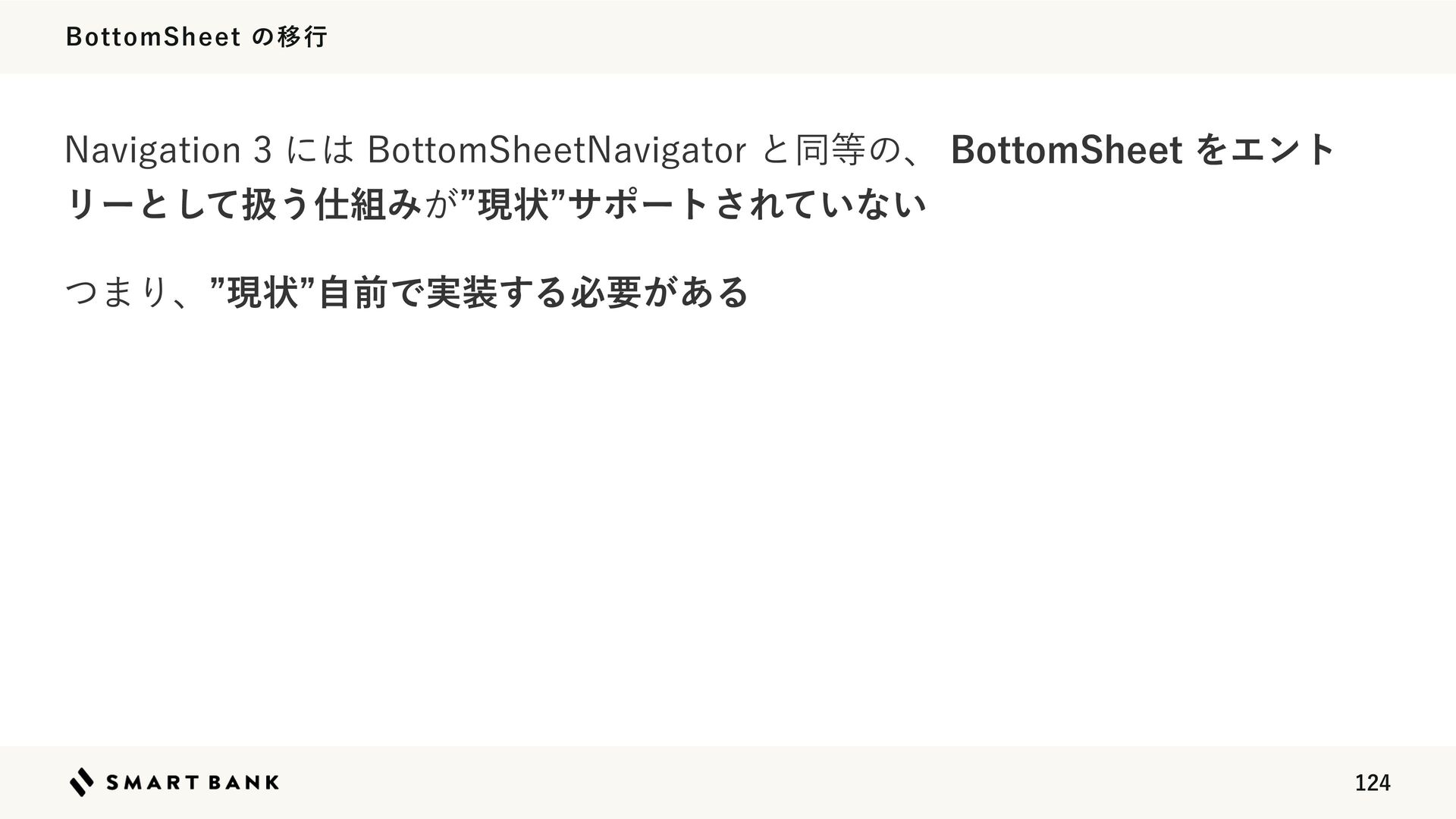This screenshot has width=1456, height=819.
Task: Click the word 'BottomSheet' in the header bar
Action: [x=153, y=36]
